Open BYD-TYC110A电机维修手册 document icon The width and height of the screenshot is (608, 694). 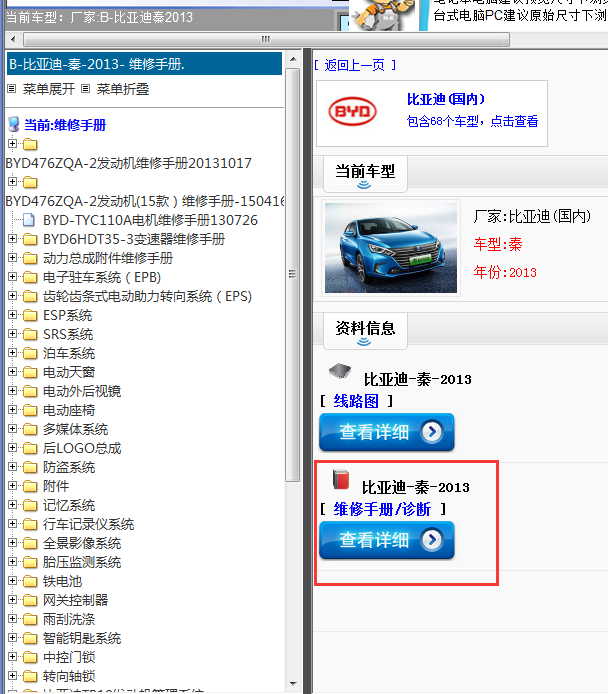pos(29,220)
